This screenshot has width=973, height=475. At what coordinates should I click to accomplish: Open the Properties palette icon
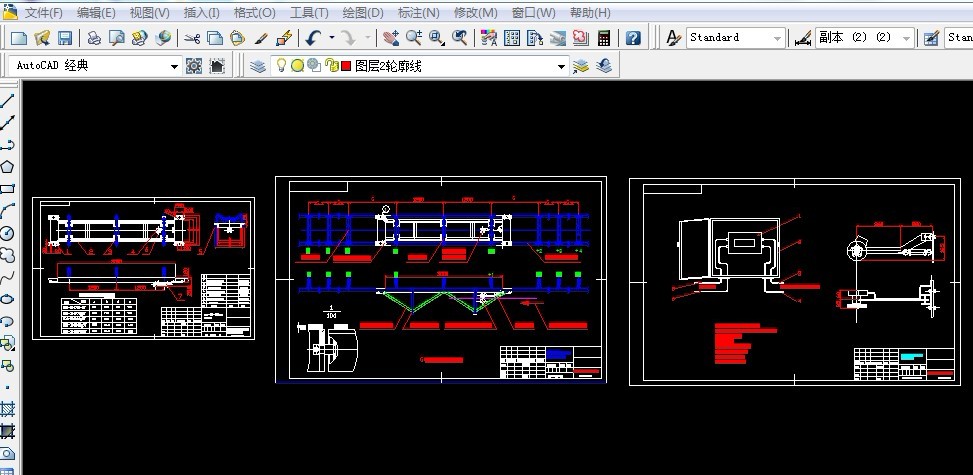pos(489,38)
